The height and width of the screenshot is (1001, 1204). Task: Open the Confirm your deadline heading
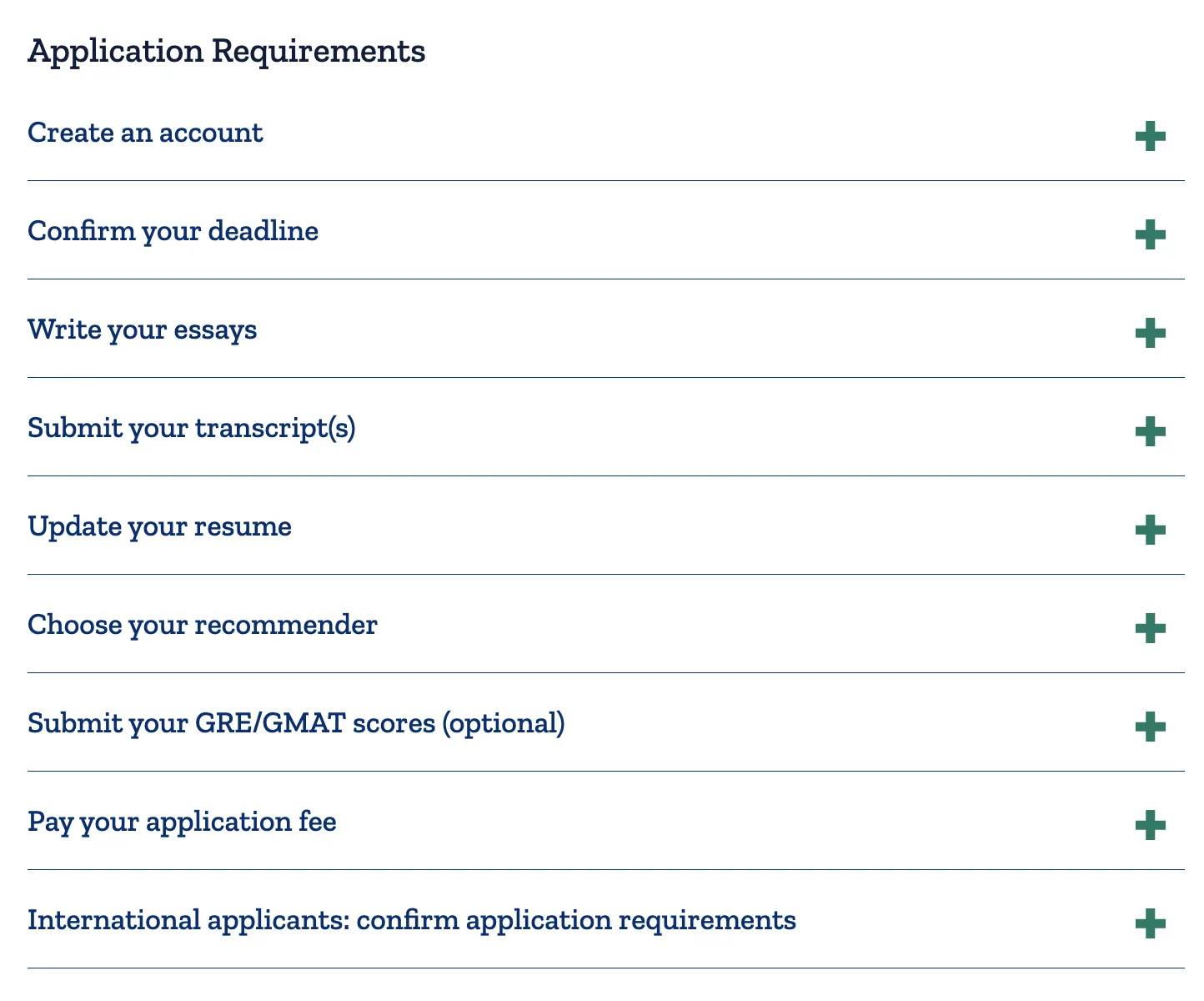[173, 231]
